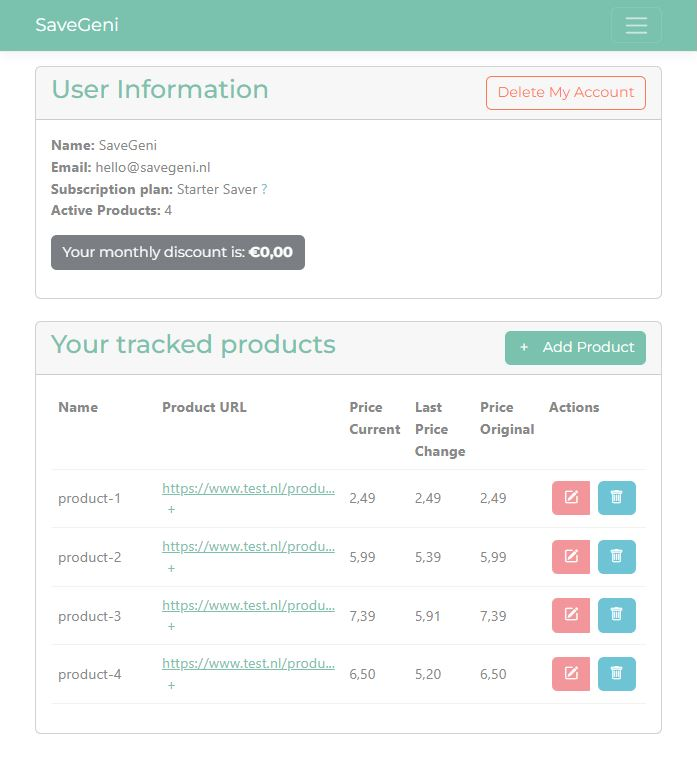Click the edit icon for product-4
This screenshot has width=697, height=763.
tap(571, 674)
